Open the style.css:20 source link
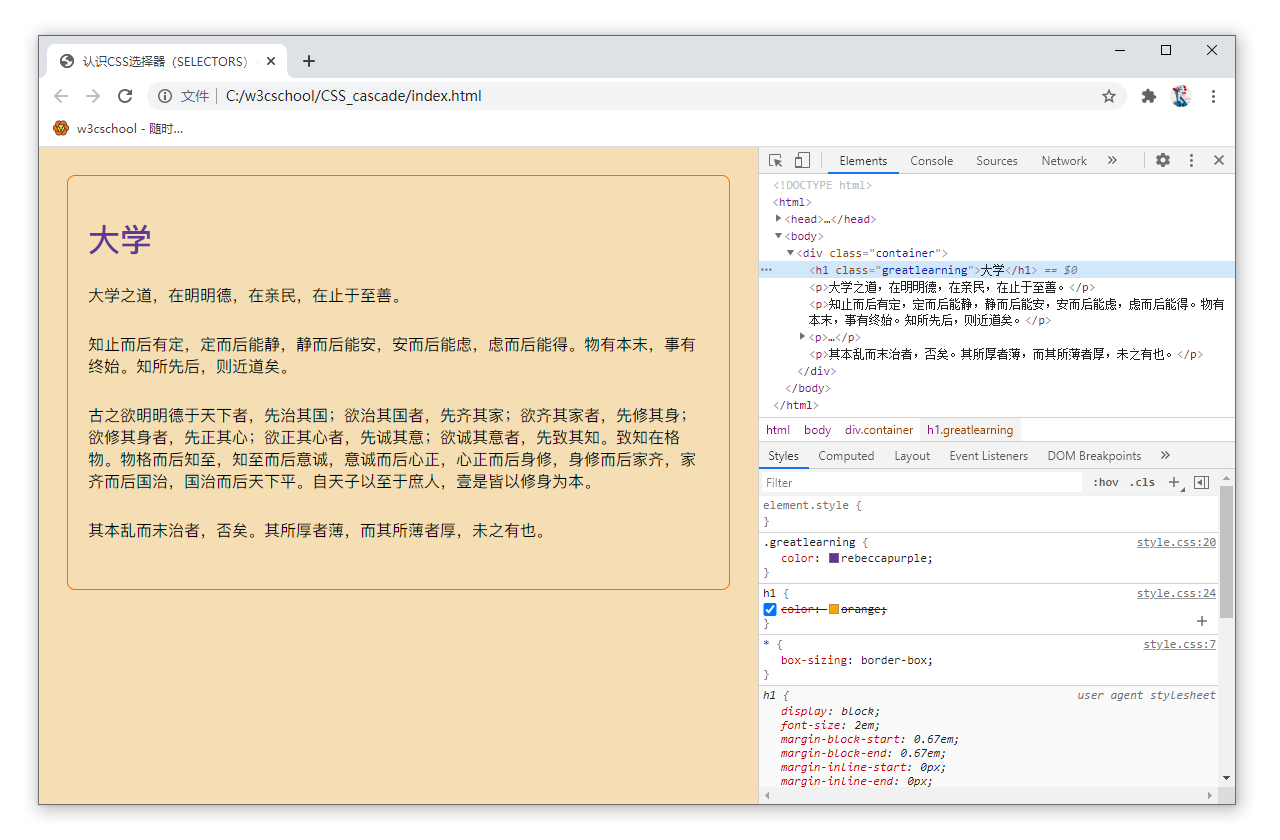 (x=1176, y=543)
